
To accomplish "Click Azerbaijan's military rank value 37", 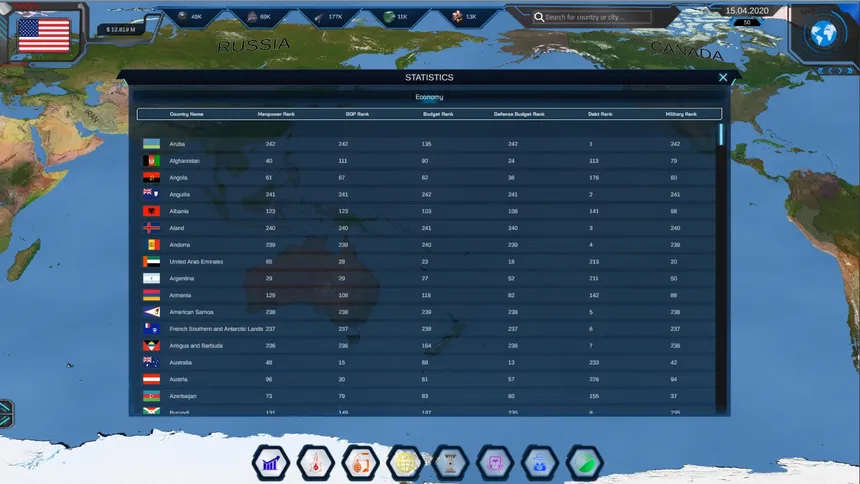I will pos(674,396).
